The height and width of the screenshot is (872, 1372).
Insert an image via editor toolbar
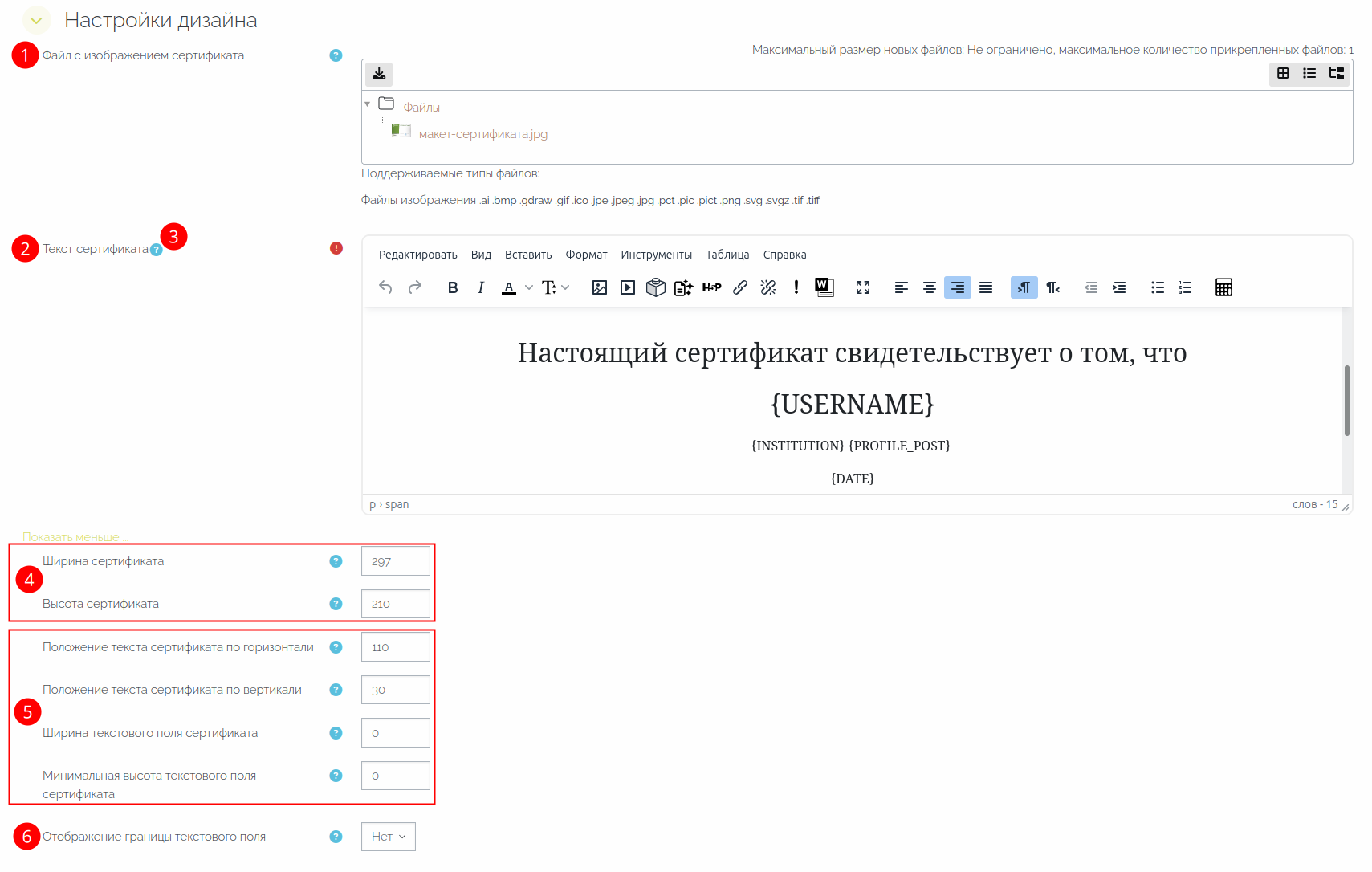click(599, 287)
